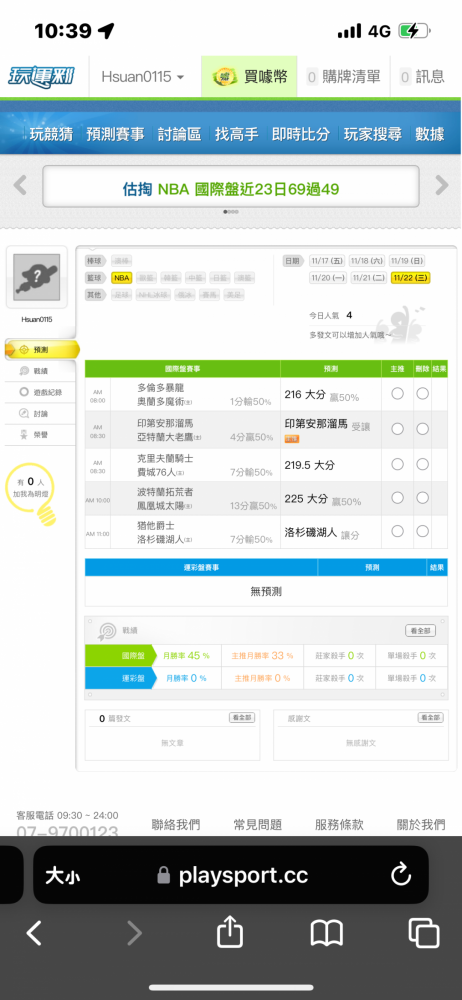This screenshot has width=462, height=1000.
Task: Open the 預測賽事 navigation menu item
Action: coord(115,134)
